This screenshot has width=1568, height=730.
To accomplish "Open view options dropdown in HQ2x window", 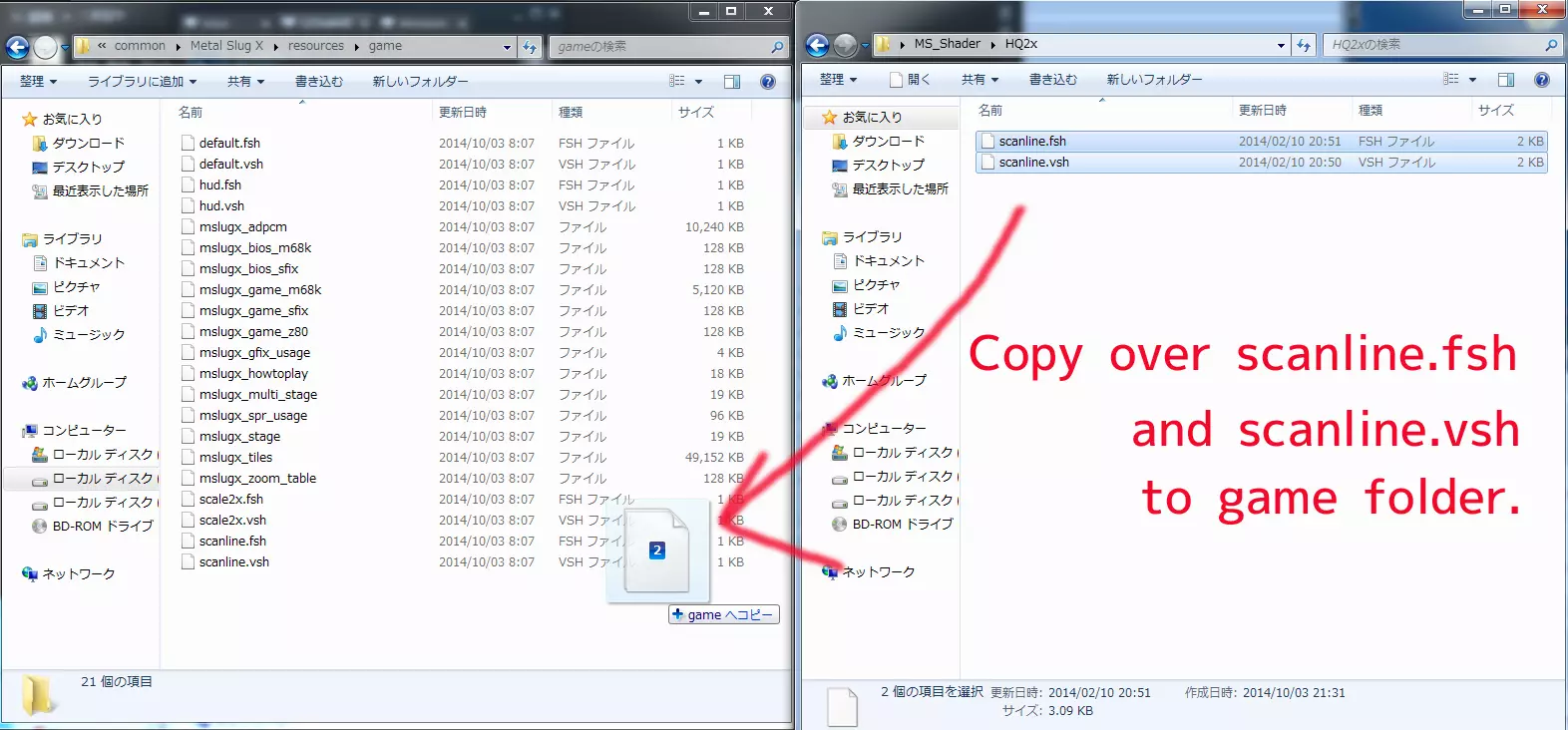I will (1472, 80).
